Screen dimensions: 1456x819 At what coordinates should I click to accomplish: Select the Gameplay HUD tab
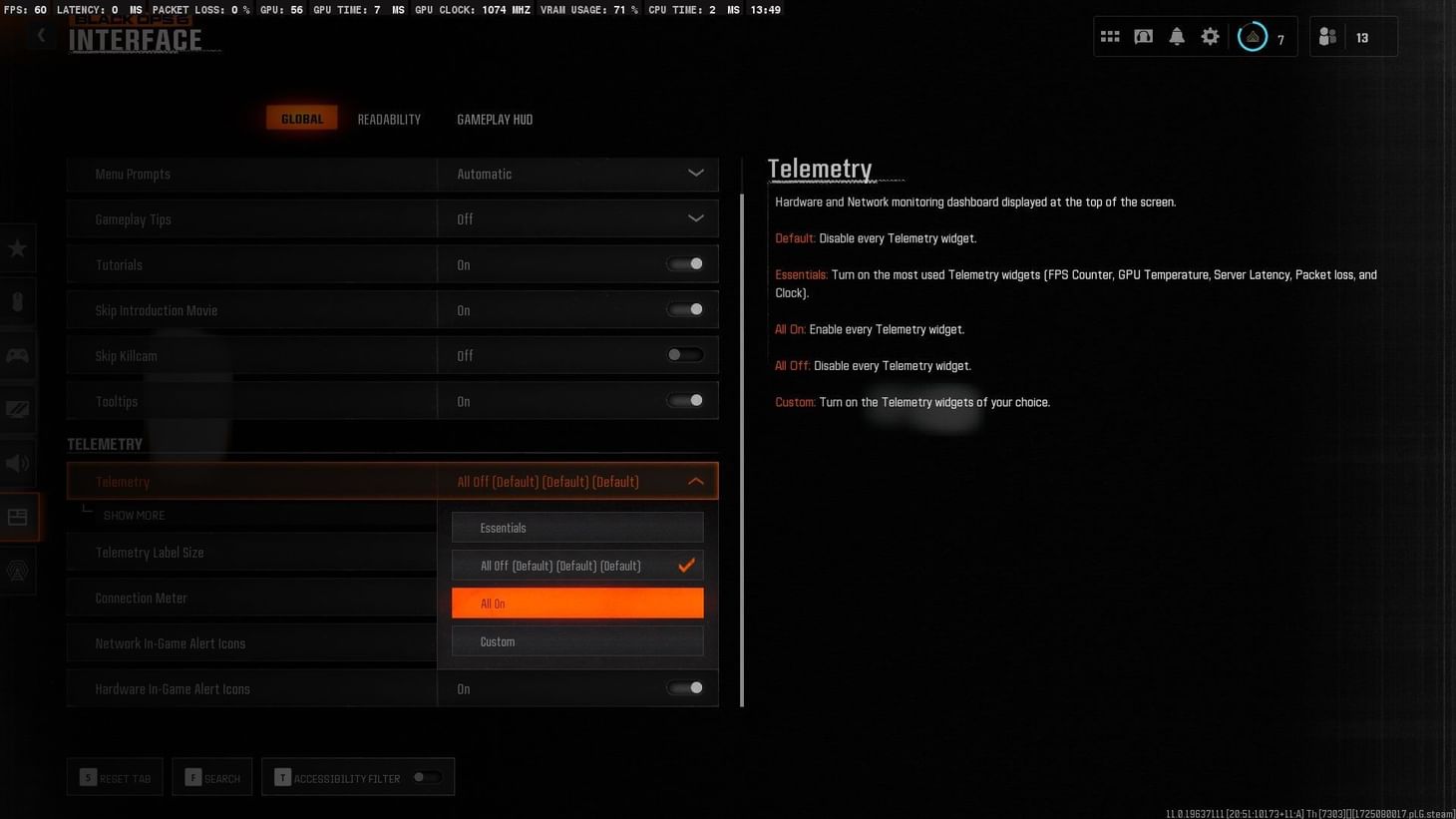(x=495, y=119)
